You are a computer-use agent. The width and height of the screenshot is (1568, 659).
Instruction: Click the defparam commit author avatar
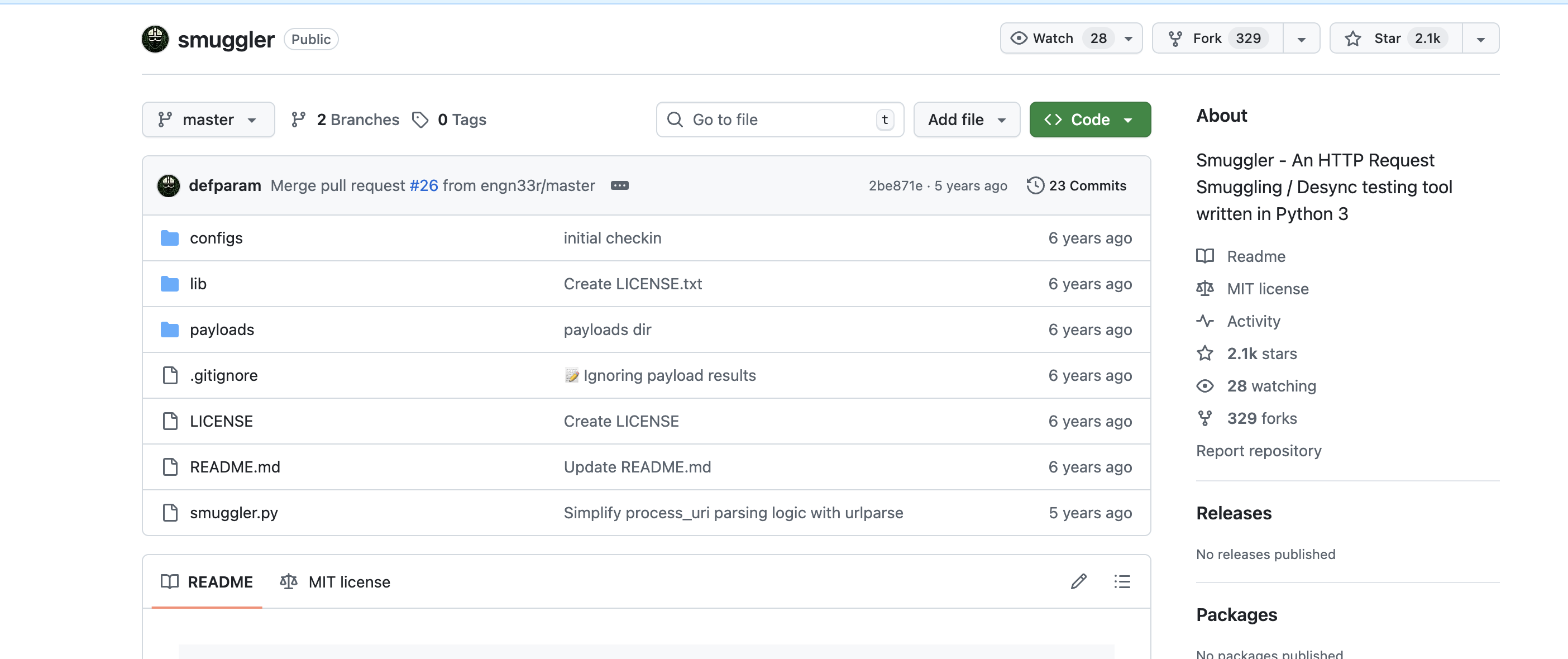(169, 185)
